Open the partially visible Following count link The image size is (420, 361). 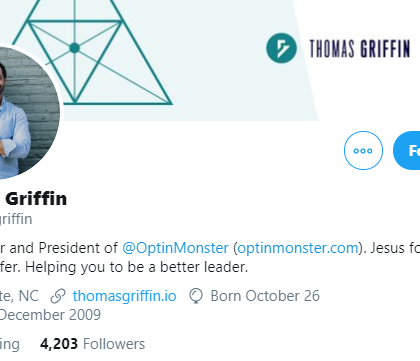click(10, 345)
